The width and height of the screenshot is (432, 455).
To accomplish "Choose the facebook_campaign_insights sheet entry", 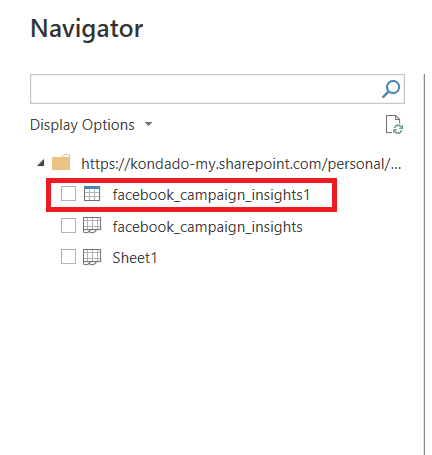I will [207, 227].
